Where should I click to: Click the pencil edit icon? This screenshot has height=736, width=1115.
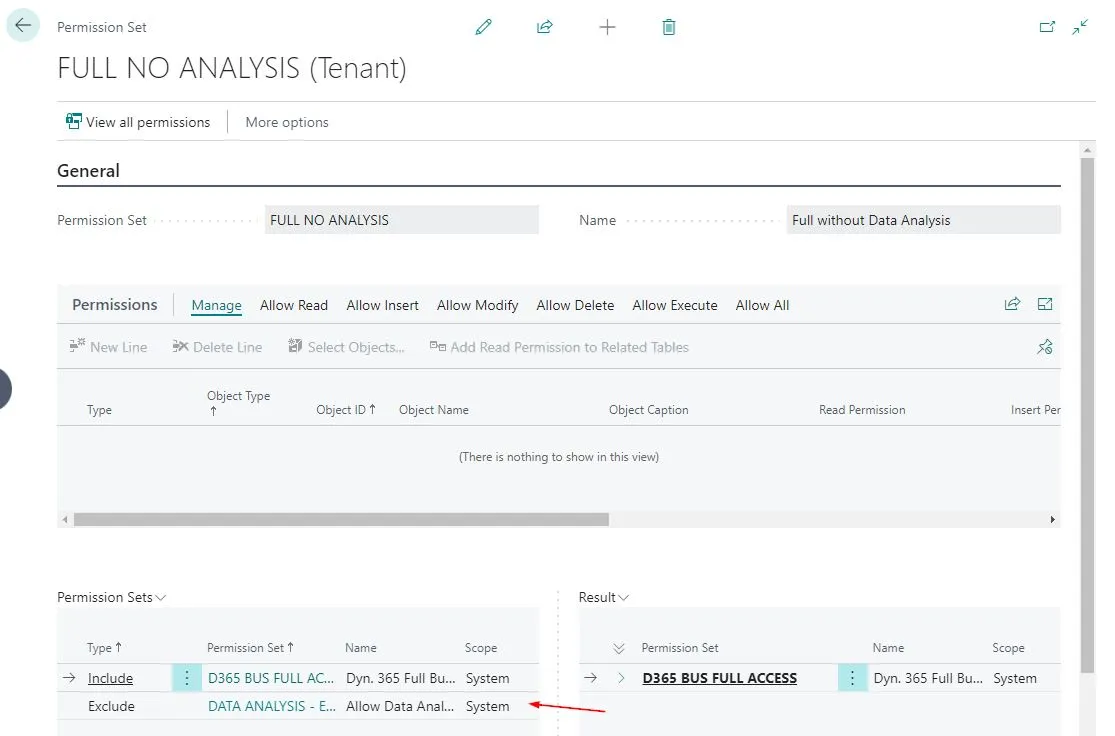click(484, 27)
